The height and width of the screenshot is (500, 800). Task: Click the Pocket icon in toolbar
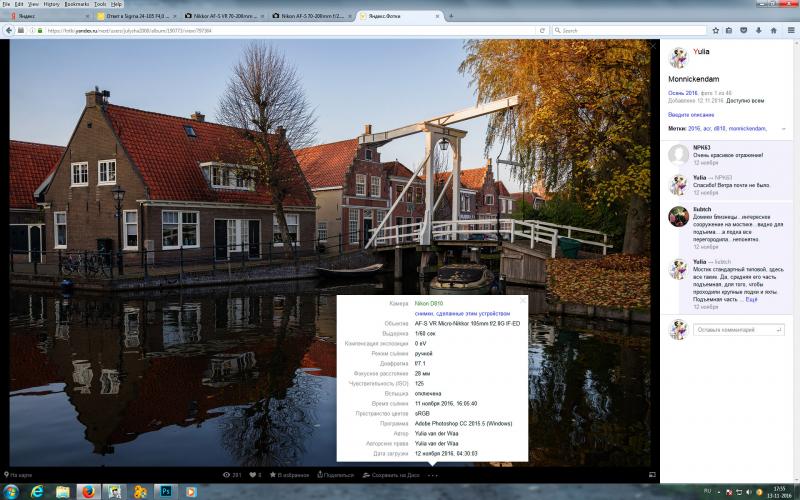coord(743,31)
